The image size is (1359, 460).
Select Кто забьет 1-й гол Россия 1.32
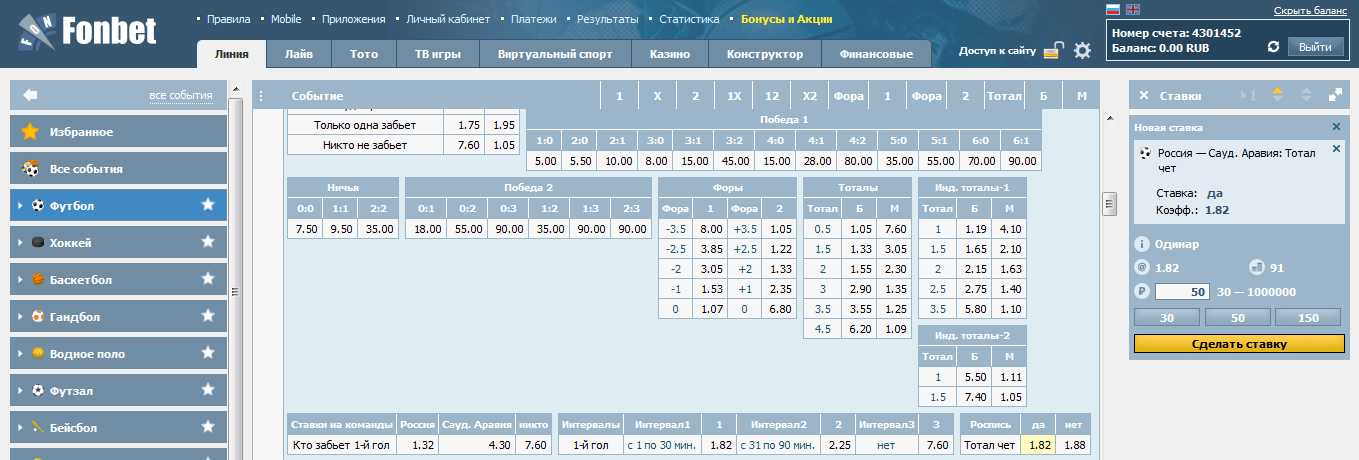(417, 445)
